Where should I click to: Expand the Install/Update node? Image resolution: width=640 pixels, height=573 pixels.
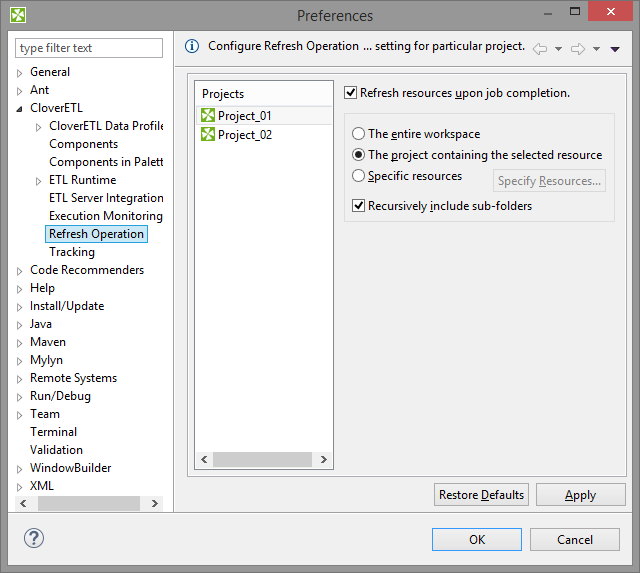pyautogui.click(x=19, y=307)
